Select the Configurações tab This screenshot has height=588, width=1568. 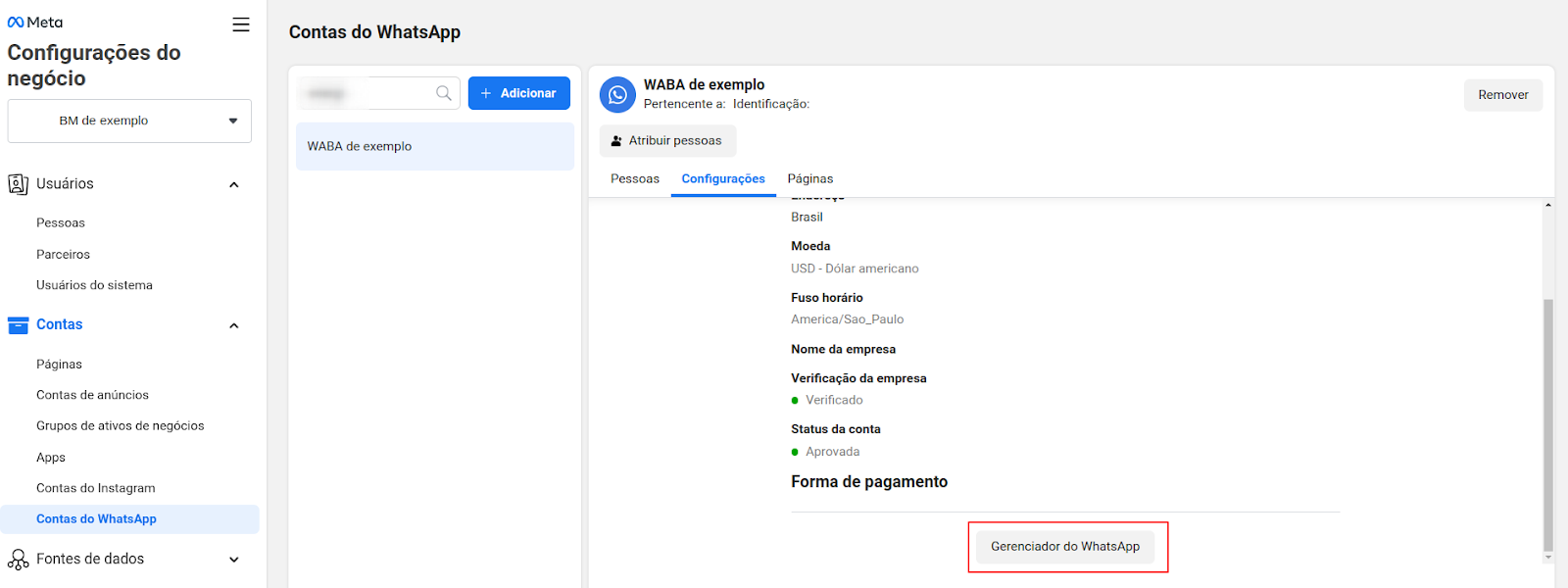tap(723, 178)
